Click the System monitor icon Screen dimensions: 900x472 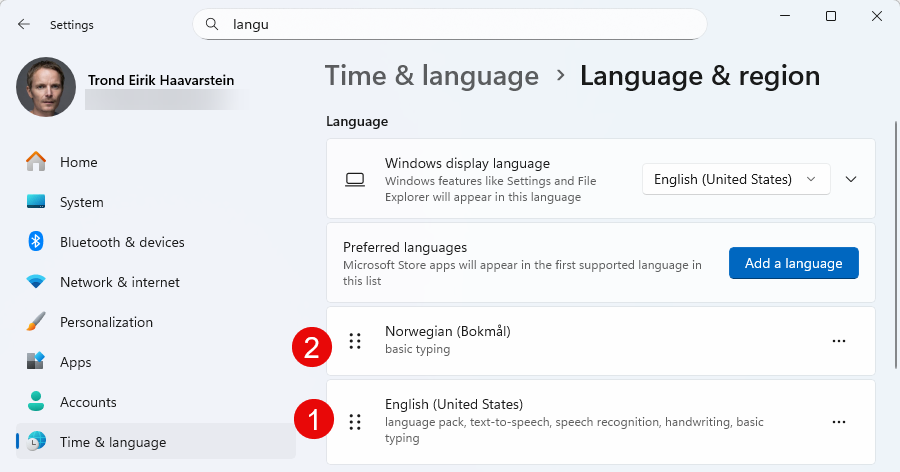(x=36, y=202)
